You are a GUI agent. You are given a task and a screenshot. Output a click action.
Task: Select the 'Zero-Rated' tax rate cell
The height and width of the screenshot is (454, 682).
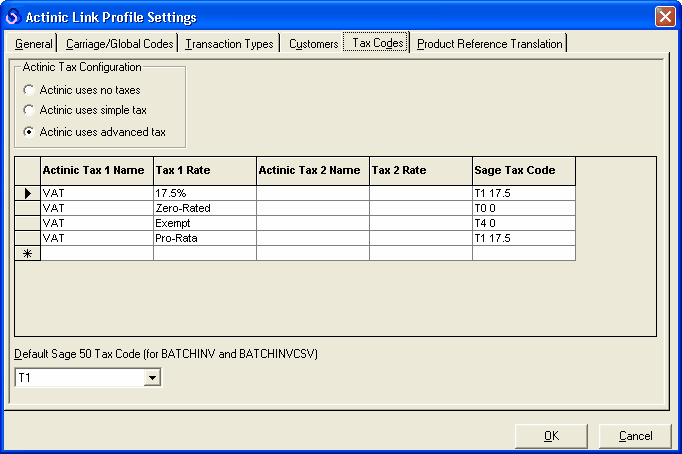pos(204,208)
